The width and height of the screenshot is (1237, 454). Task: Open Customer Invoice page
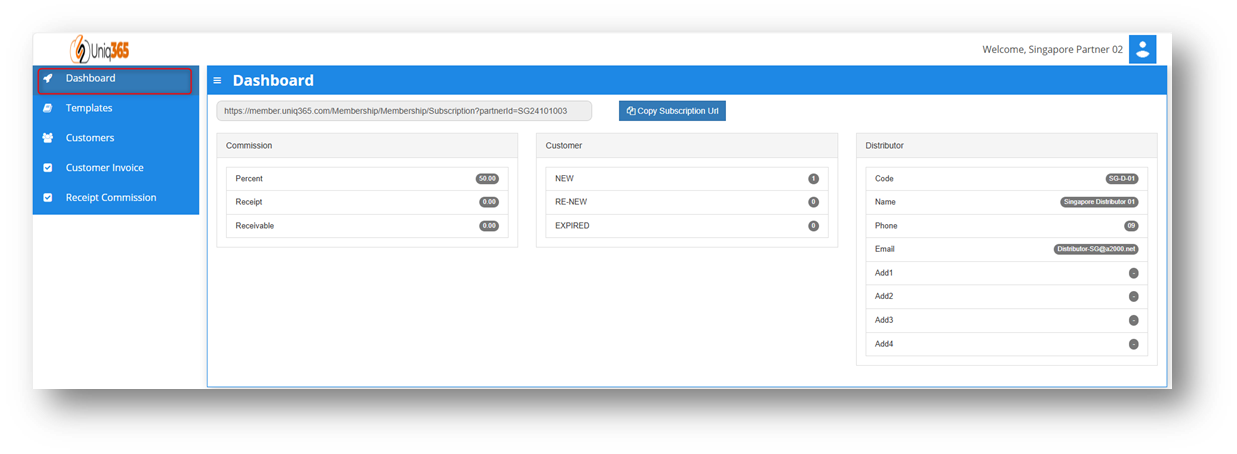tap(104, 168)
